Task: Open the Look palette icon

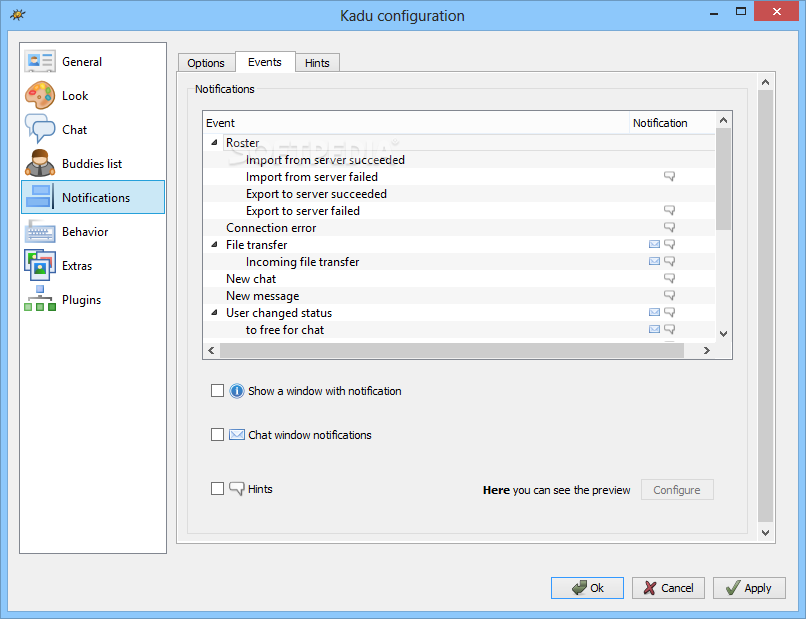Action: [40, 96]
